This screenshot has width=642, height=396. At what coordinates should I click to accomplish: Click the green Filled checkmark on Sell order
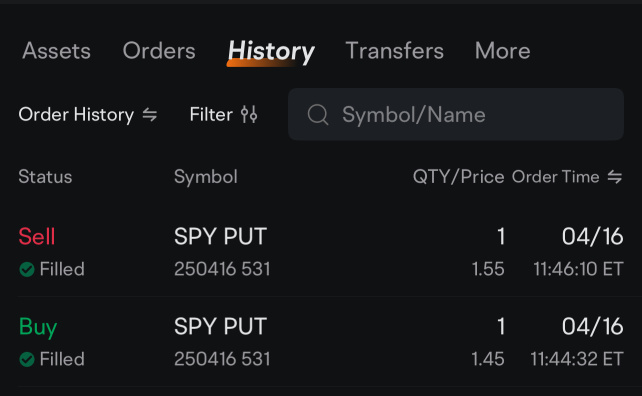27,269
